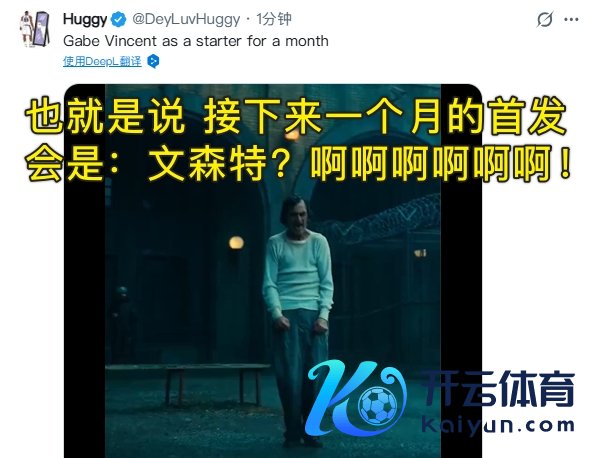590x458 pixels.
Task: Click the slashed-circle icon beside the three-dot menu
Action: tap(544, 20)
